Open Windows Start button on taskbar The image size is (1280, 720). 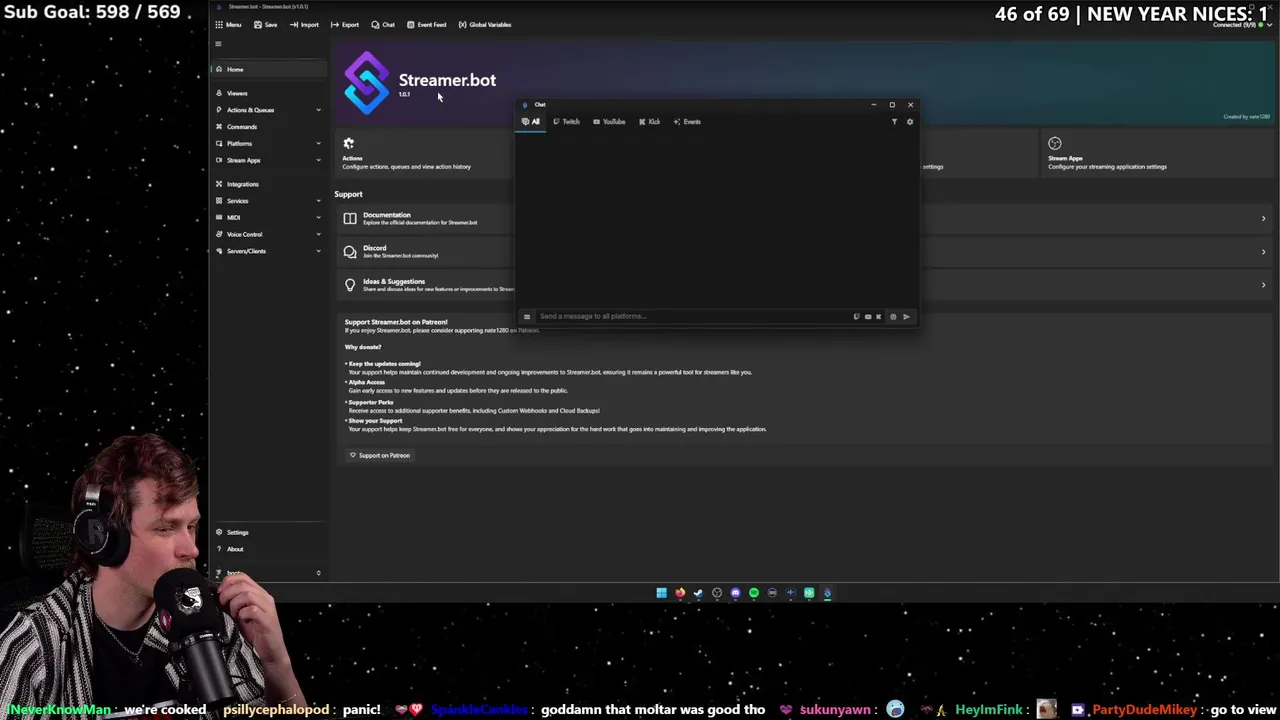click(x=661, y=593)
